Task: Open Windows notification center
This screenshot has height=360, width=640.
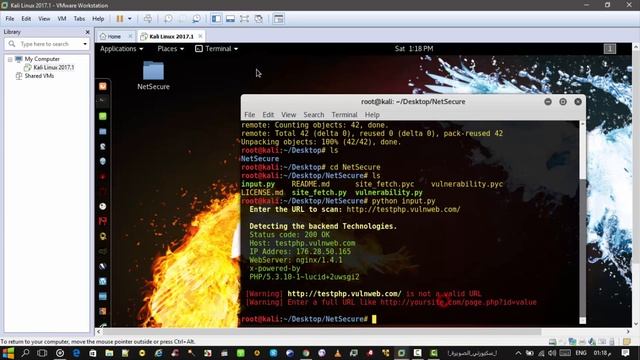Action: pos(625,353)
